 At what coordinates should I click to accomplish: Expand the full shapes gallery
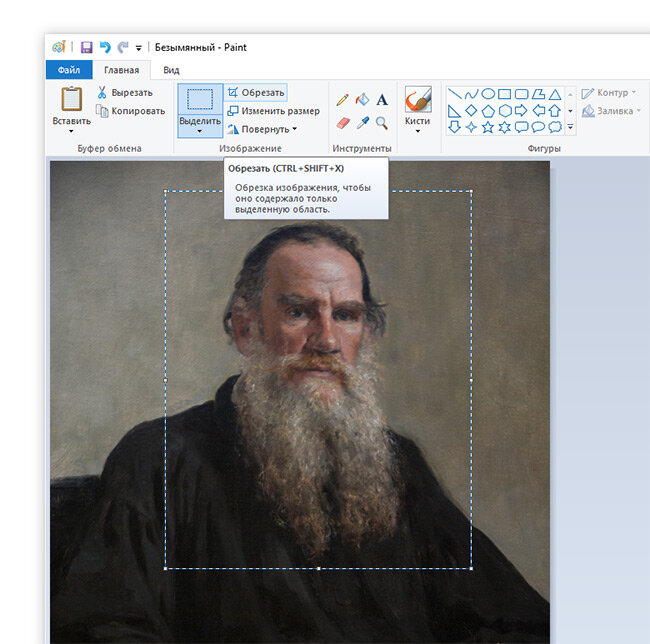570,127
